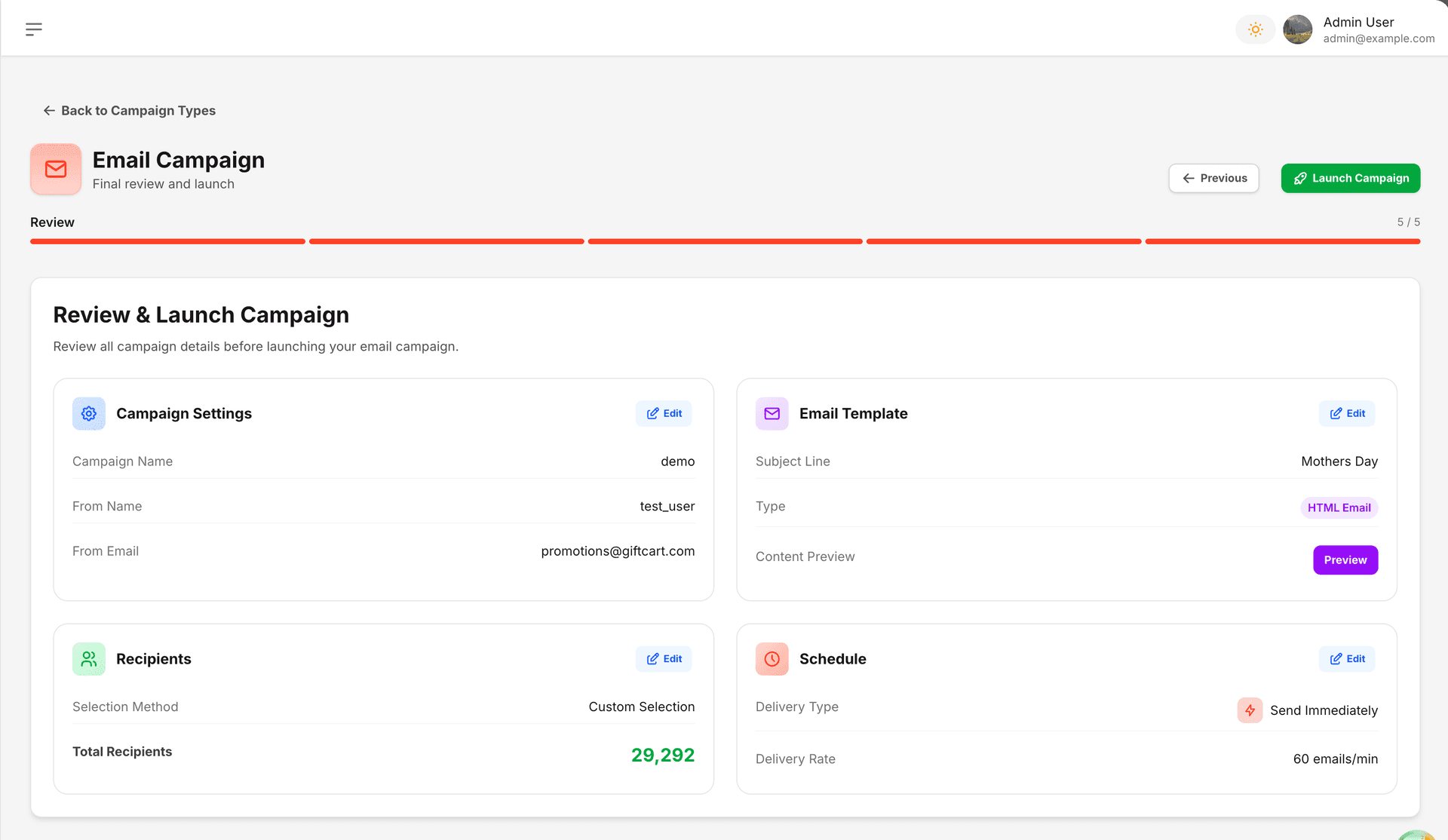
Task: Open the purple content Preview button
Action: (x=1345, y=560)
